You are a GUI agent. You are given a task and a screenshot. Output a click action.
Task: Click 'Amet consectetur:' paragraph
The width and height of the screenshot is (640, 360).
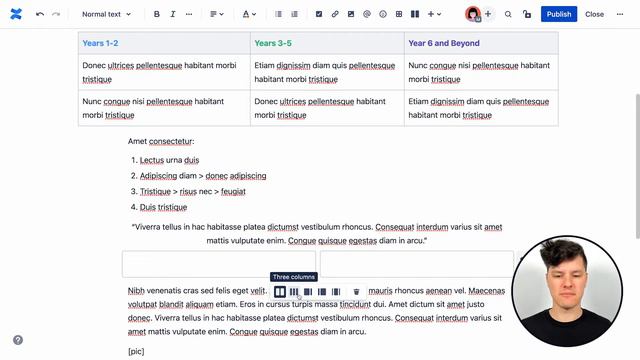(x=161, y=141)
